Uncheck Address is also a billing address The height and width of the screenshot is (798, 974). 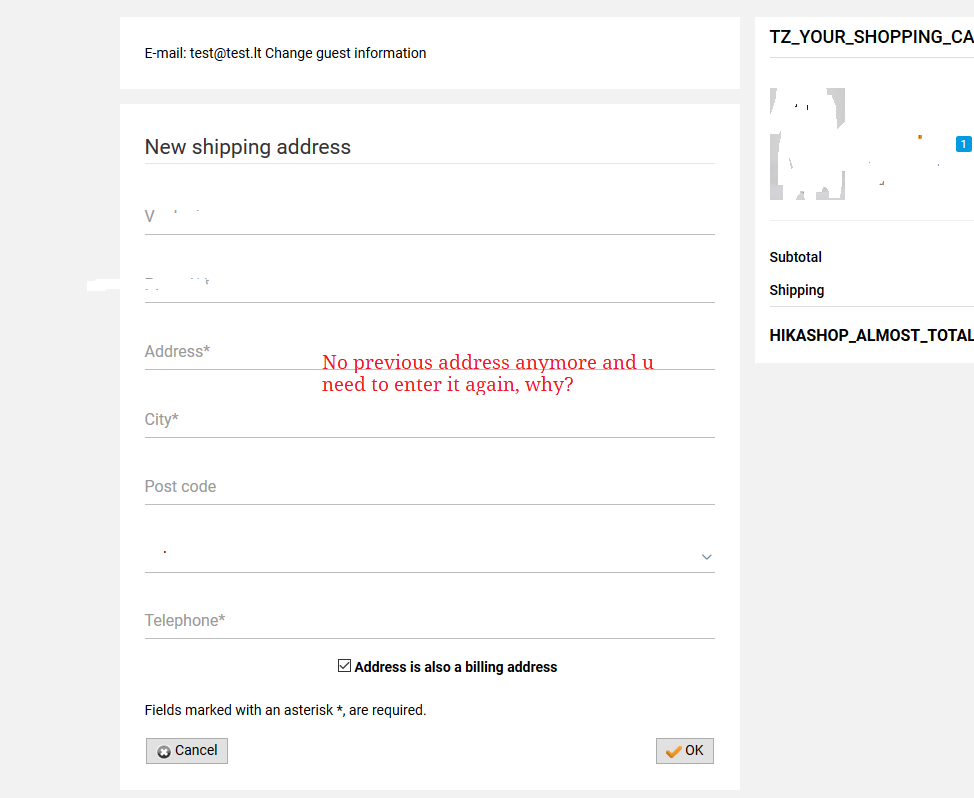(344, 666)
